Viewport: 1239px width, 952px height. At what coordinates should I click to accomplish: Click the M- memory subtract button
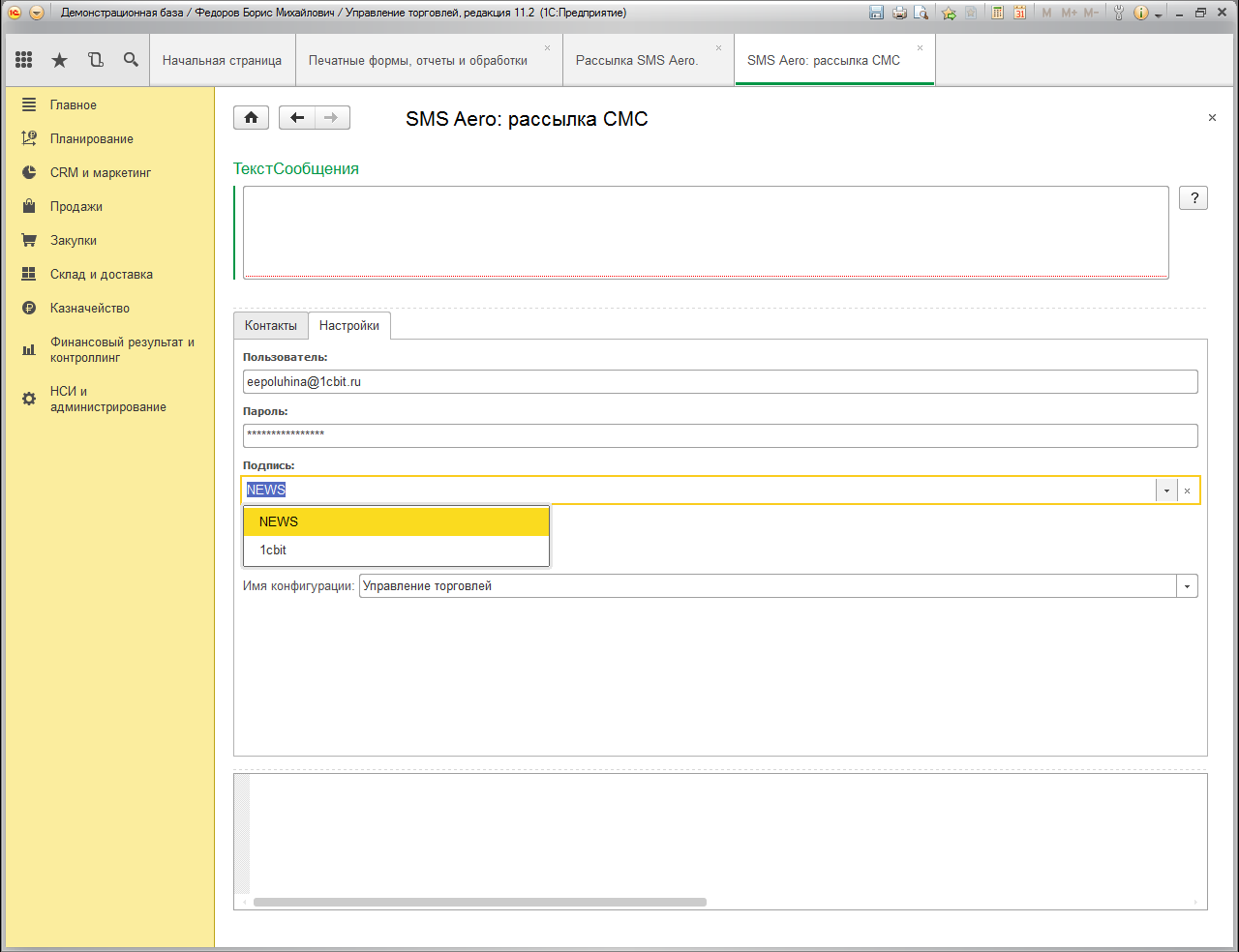point(1091,13)
